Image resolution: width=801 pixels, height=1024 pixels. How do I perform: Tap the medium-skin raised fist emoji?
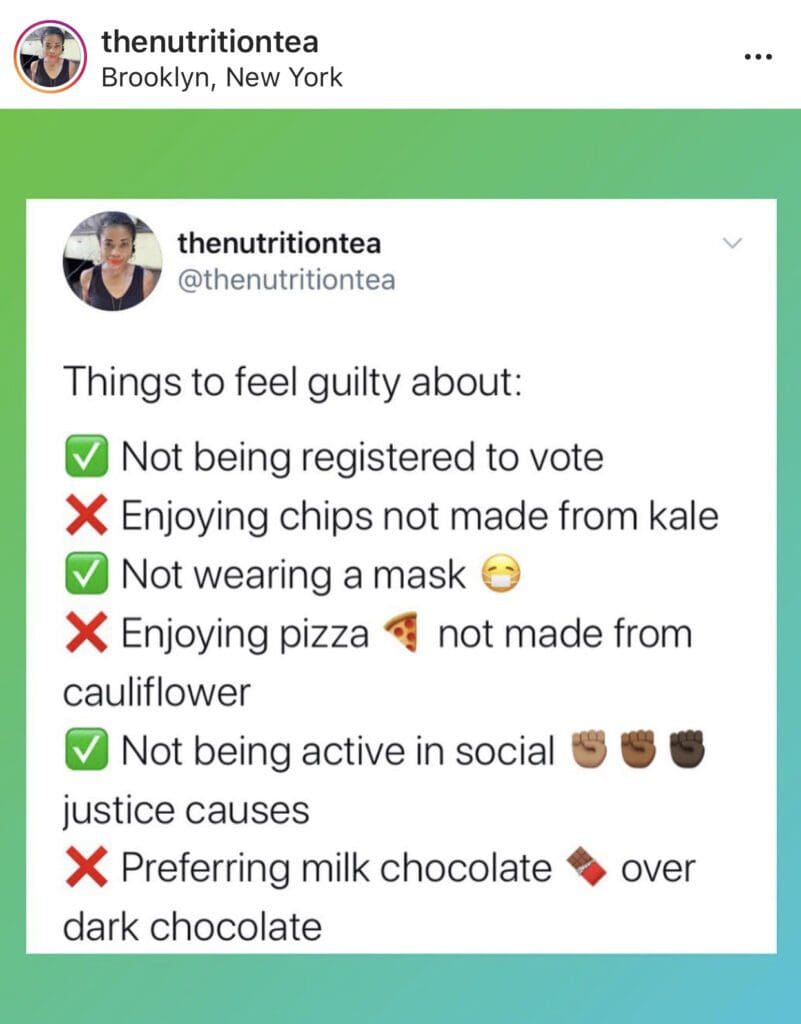[638, 749]
